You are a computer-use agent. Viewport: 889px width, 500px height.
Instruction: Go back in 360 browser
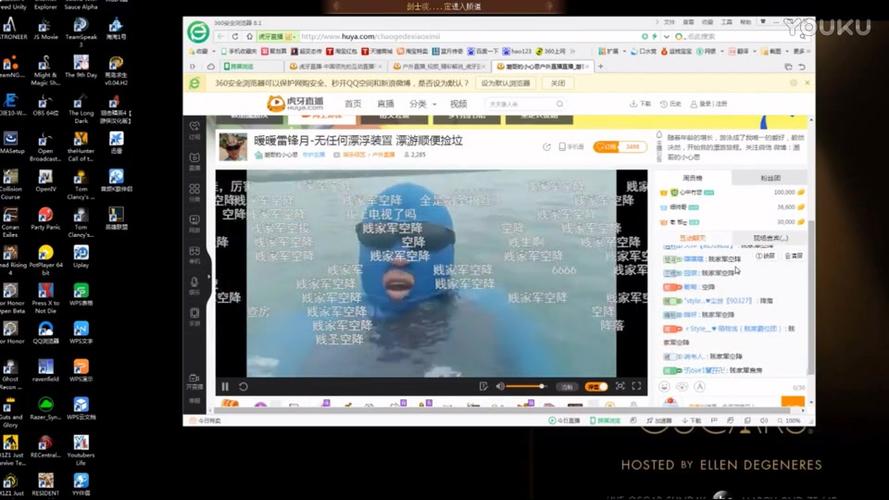click(221, 36)
